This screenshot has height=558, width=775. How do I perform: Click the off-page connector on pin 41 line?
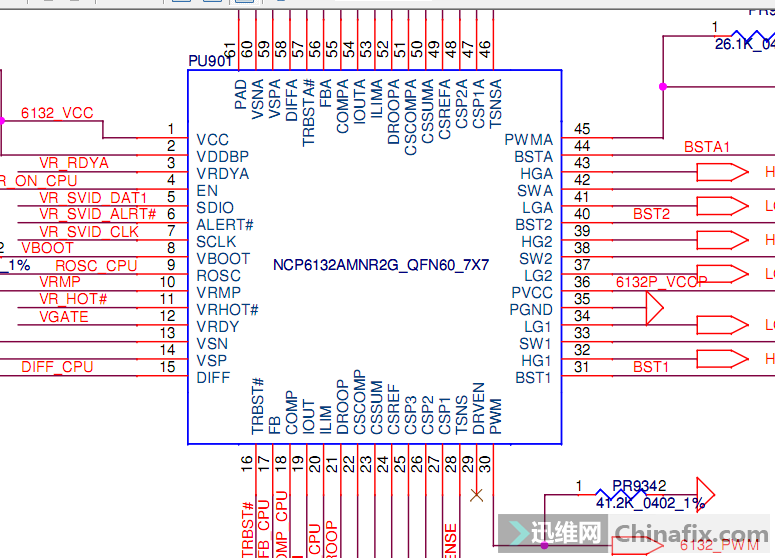pos(722,206)
